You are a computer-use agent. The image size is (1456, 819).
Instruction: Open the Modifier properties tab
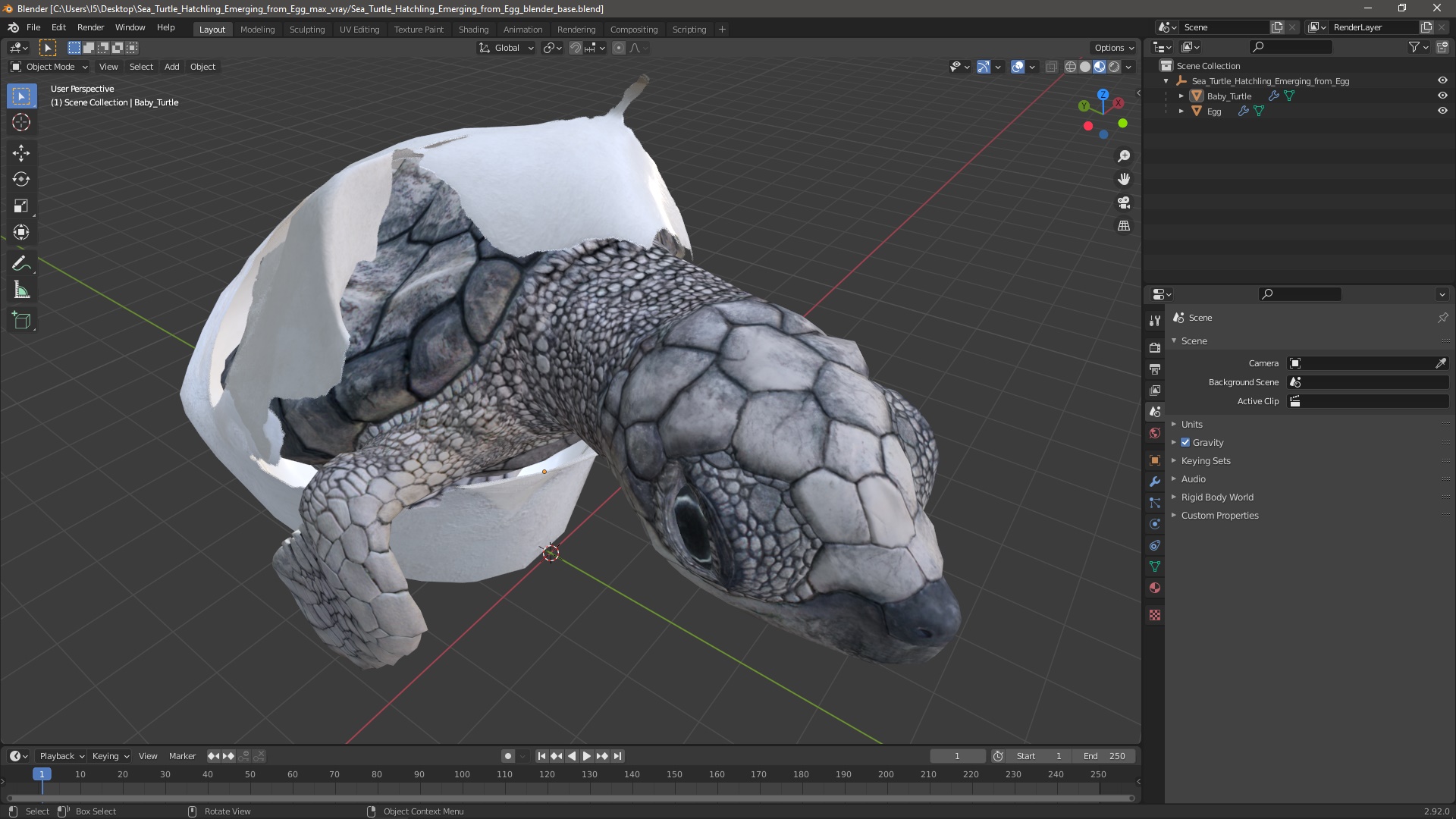coord(1155,482)
